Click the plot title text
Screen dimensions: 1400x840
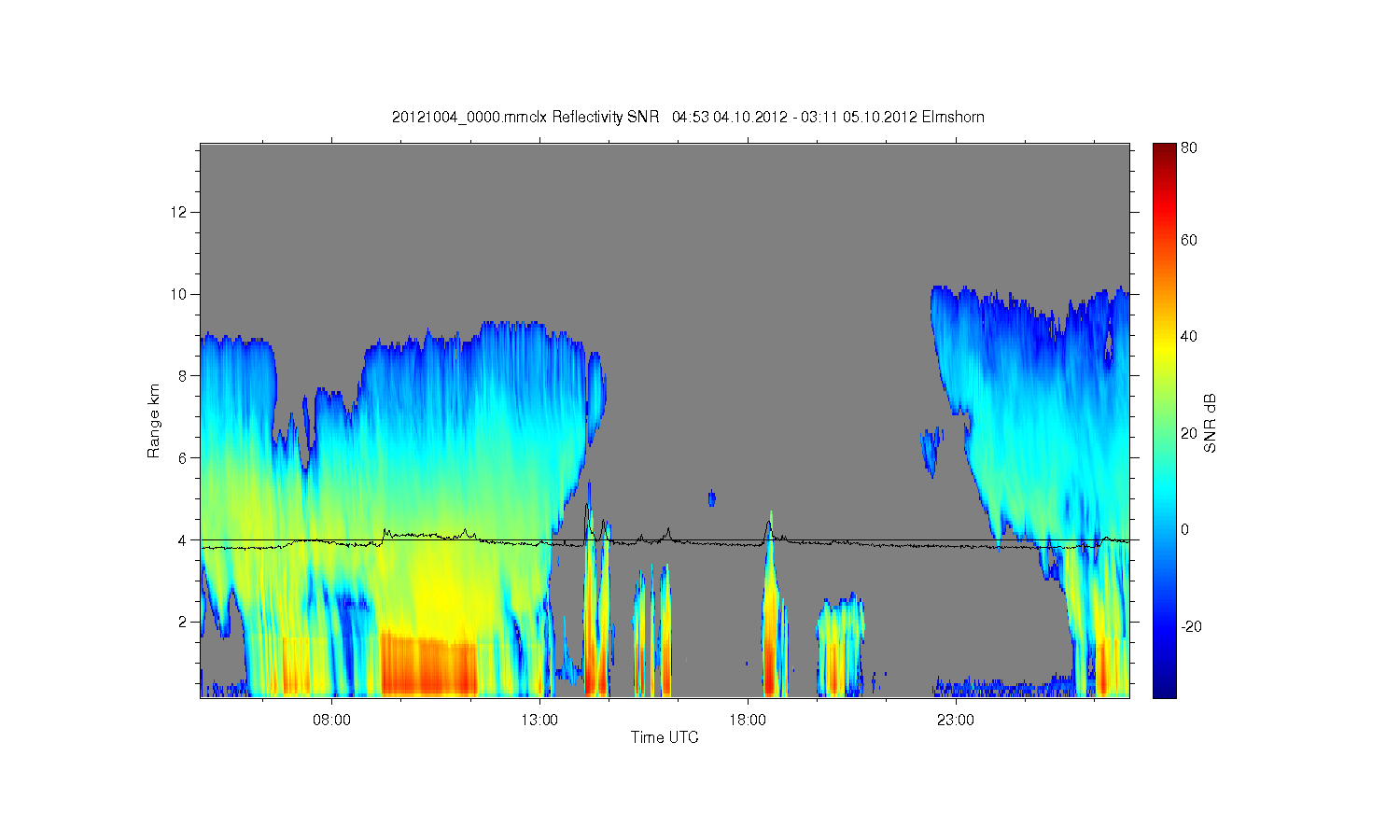(688, 117)
